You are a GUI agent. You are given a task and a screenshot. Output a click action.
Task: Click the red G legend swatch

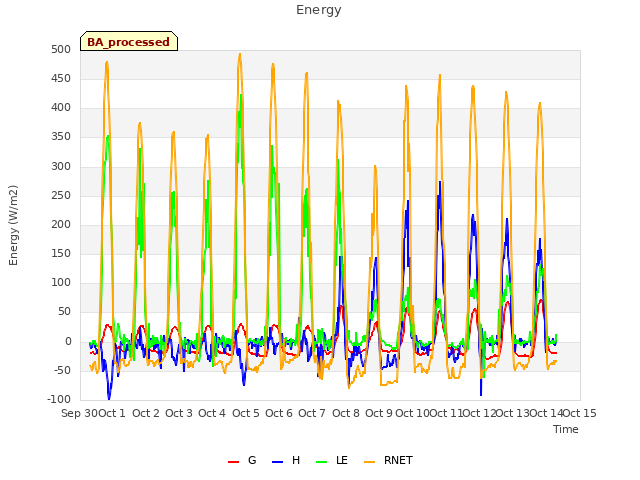click(x=233, y=462)
